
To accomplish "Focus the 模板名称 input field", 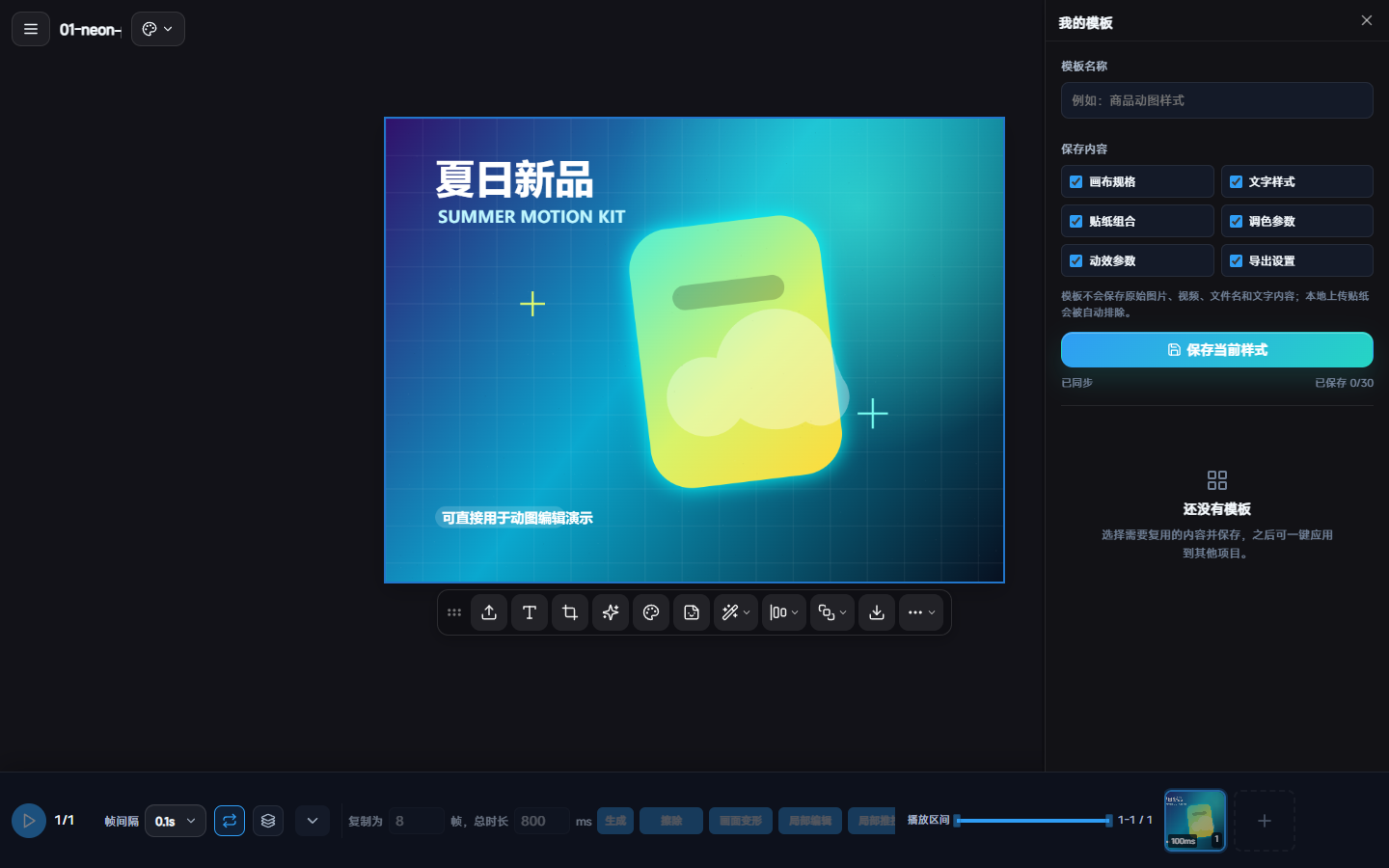I will (1217, 100).
